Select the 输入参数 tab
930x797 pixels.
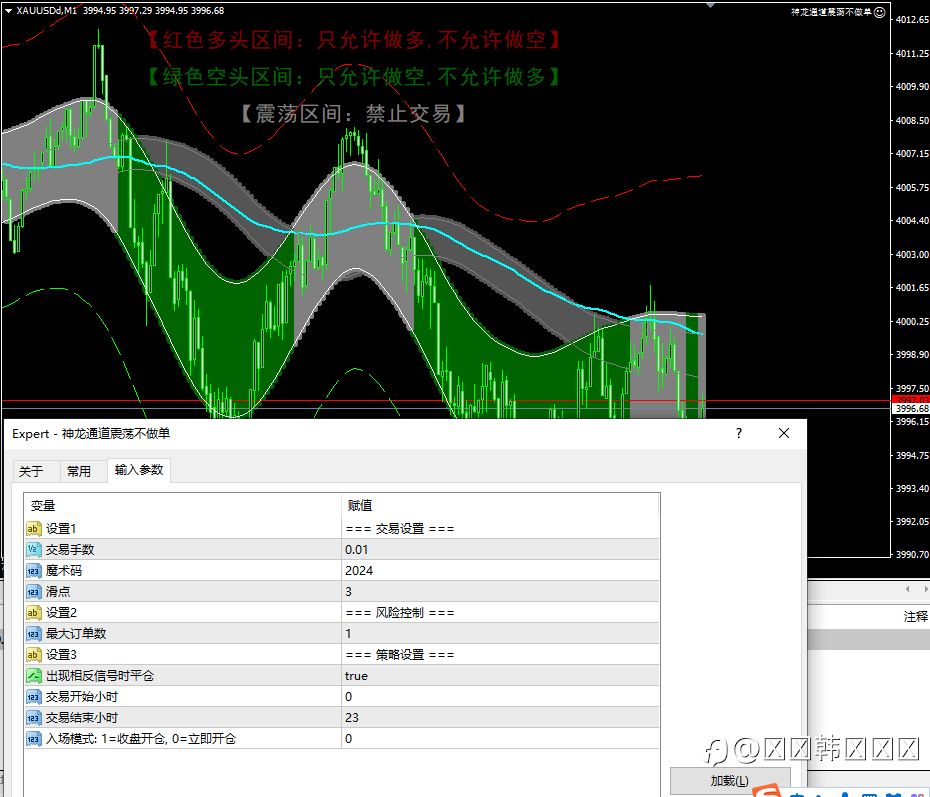point(139,470)
